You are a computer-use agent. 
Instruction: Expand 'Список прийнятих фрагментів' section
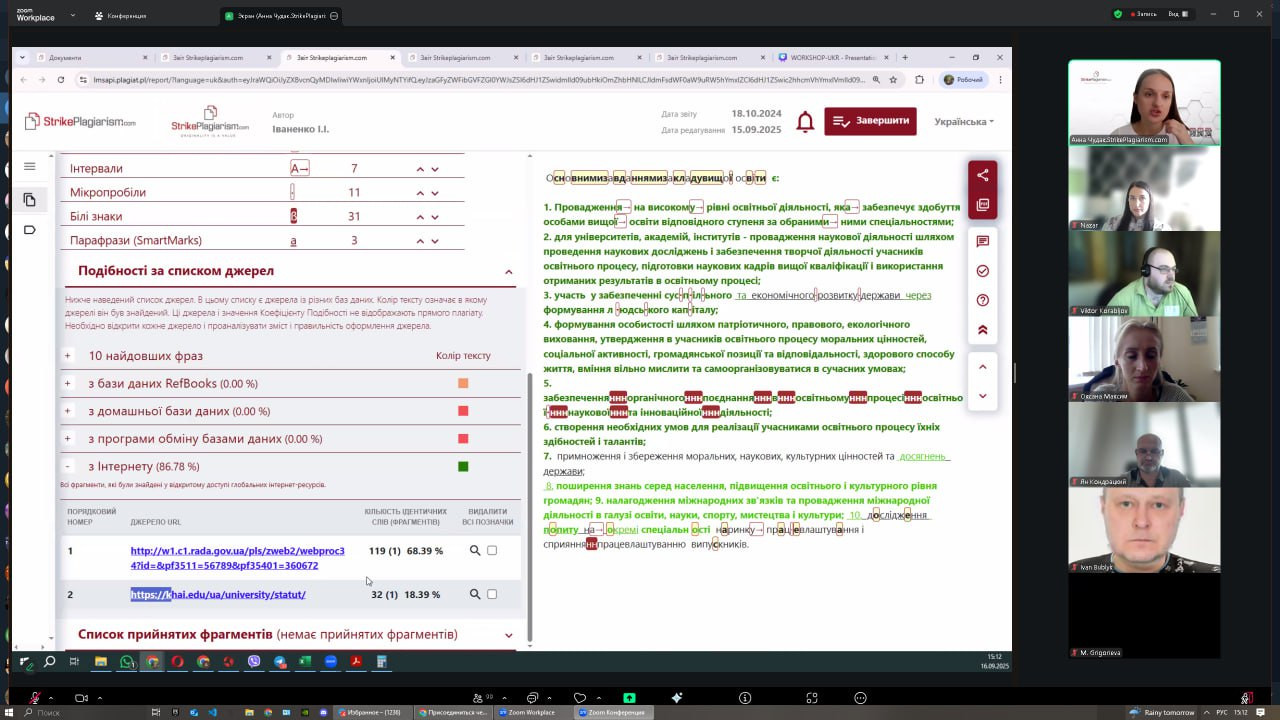click(x=508, y=635)
